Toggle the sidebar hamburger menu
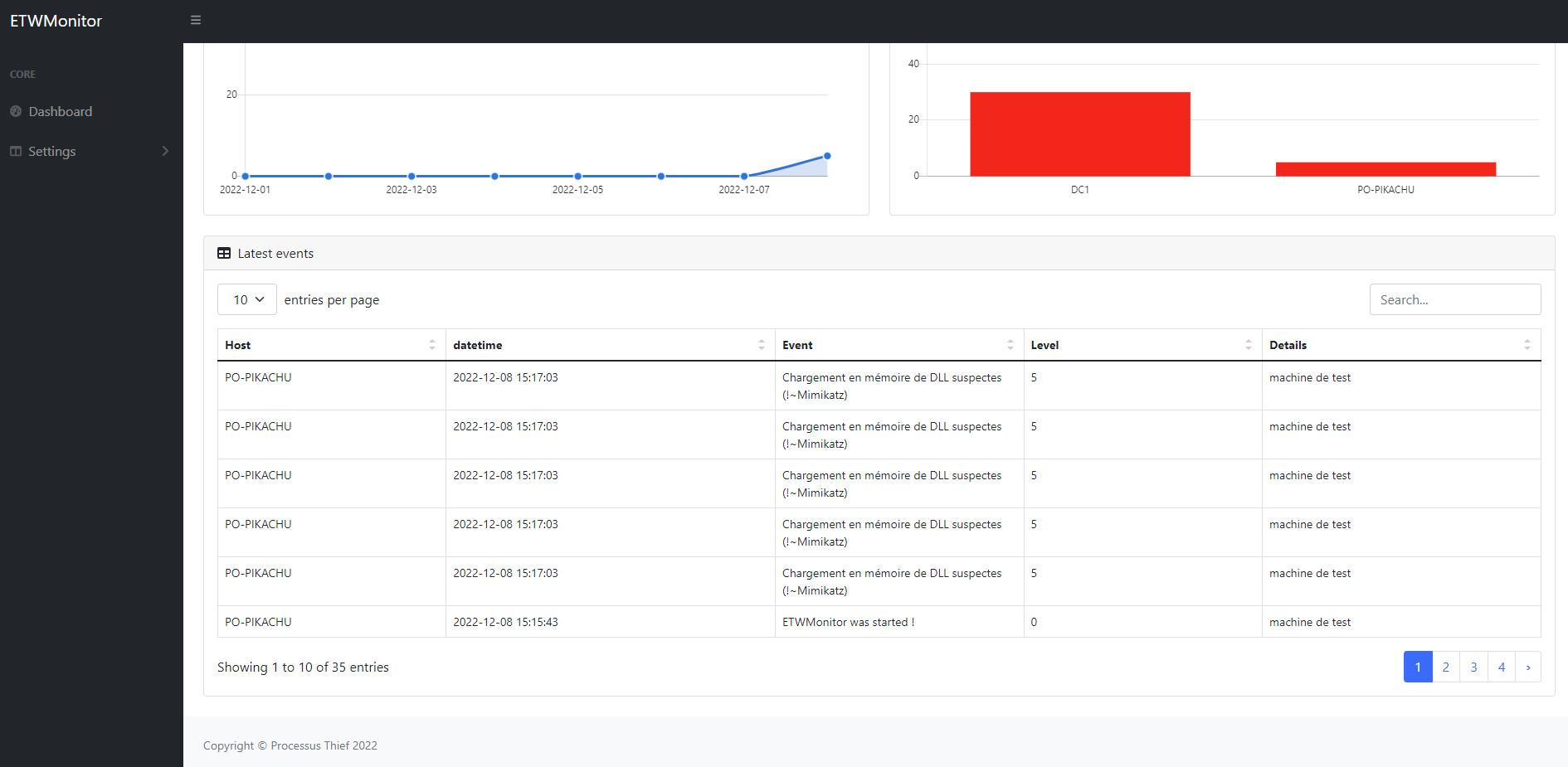 pos(196,20)
